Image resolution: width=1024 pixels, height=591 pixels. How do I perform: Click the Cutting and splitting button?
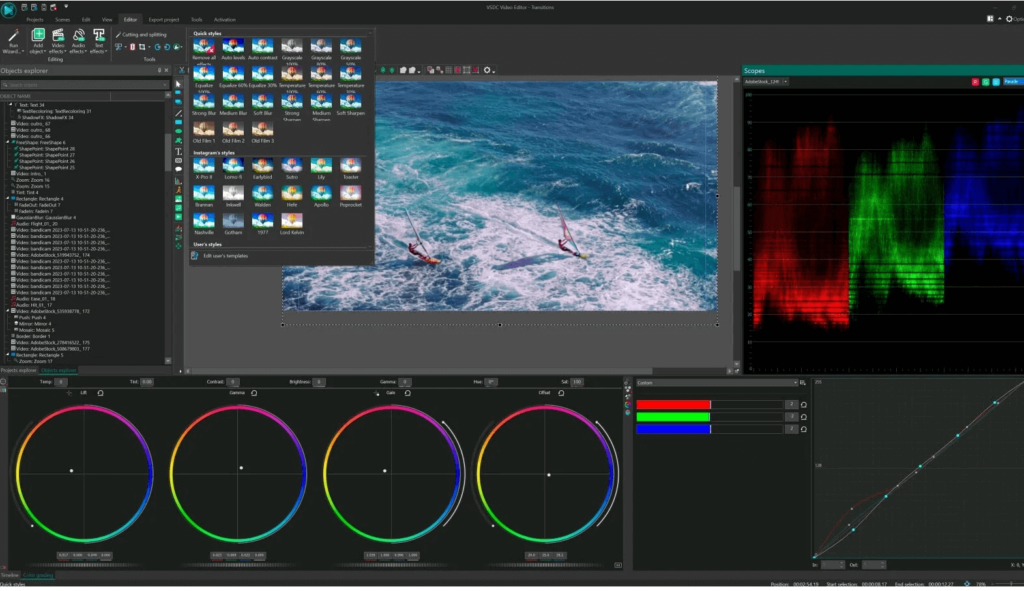tap(143, 34)
